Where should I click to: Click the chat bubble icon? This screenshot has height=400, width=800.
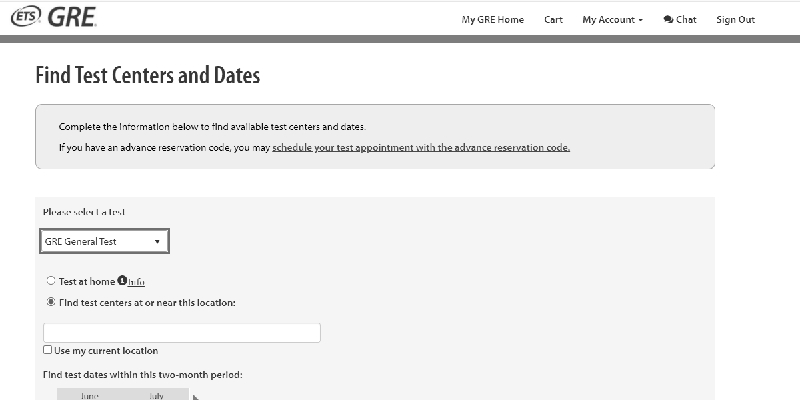(x=668, y=20)
